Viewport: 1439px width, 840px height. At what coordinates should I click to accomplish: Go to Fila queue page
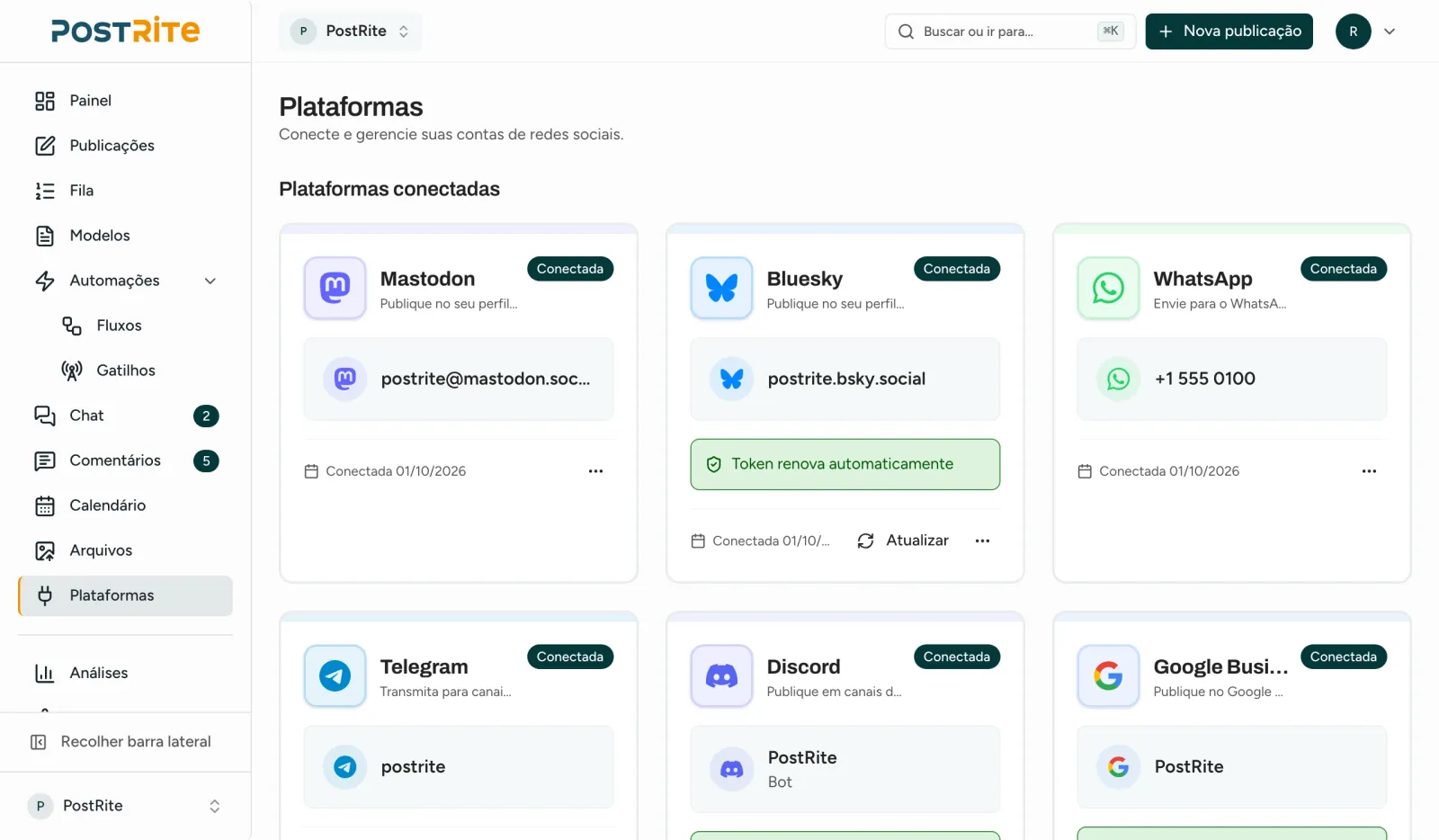click(x=125, y=191)
